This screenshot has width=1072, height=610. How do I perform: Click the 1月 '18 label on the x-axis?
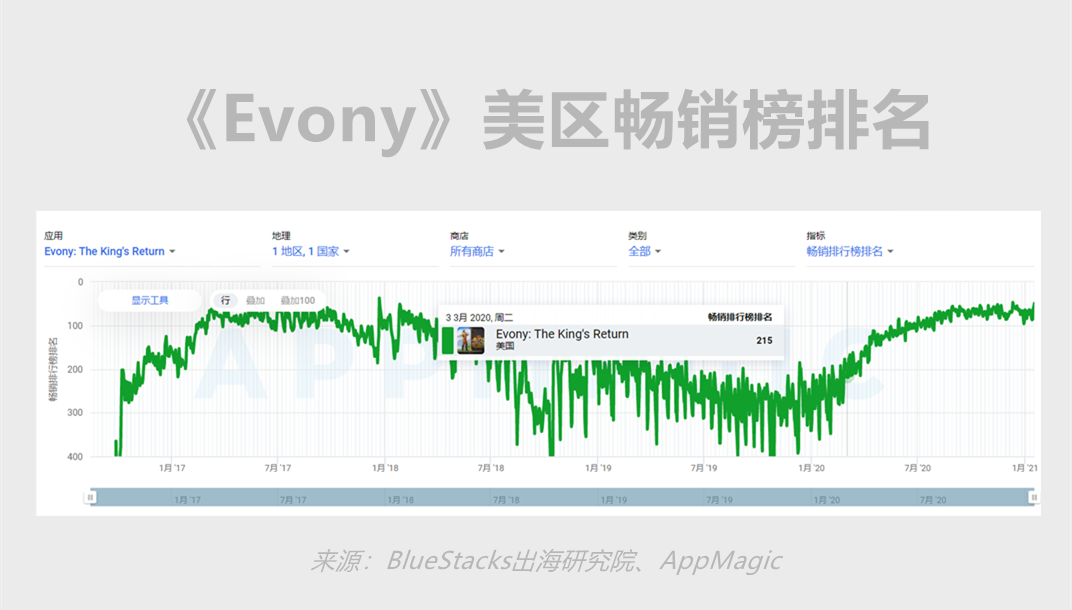pyautogui.click(x=385, y=467)
